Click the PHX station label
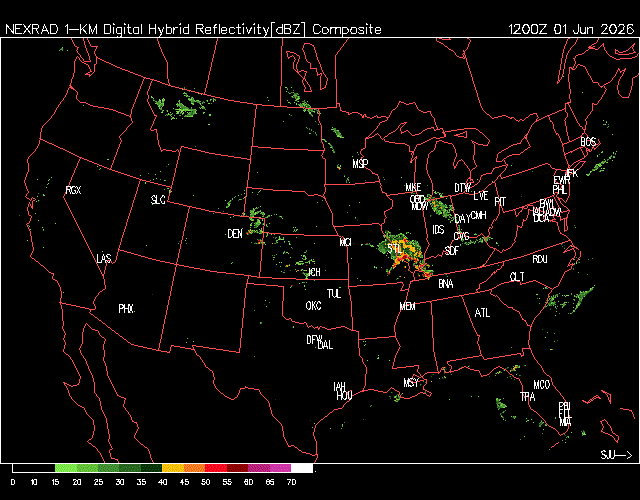This screenshot has width=640, height=500. 126,309
